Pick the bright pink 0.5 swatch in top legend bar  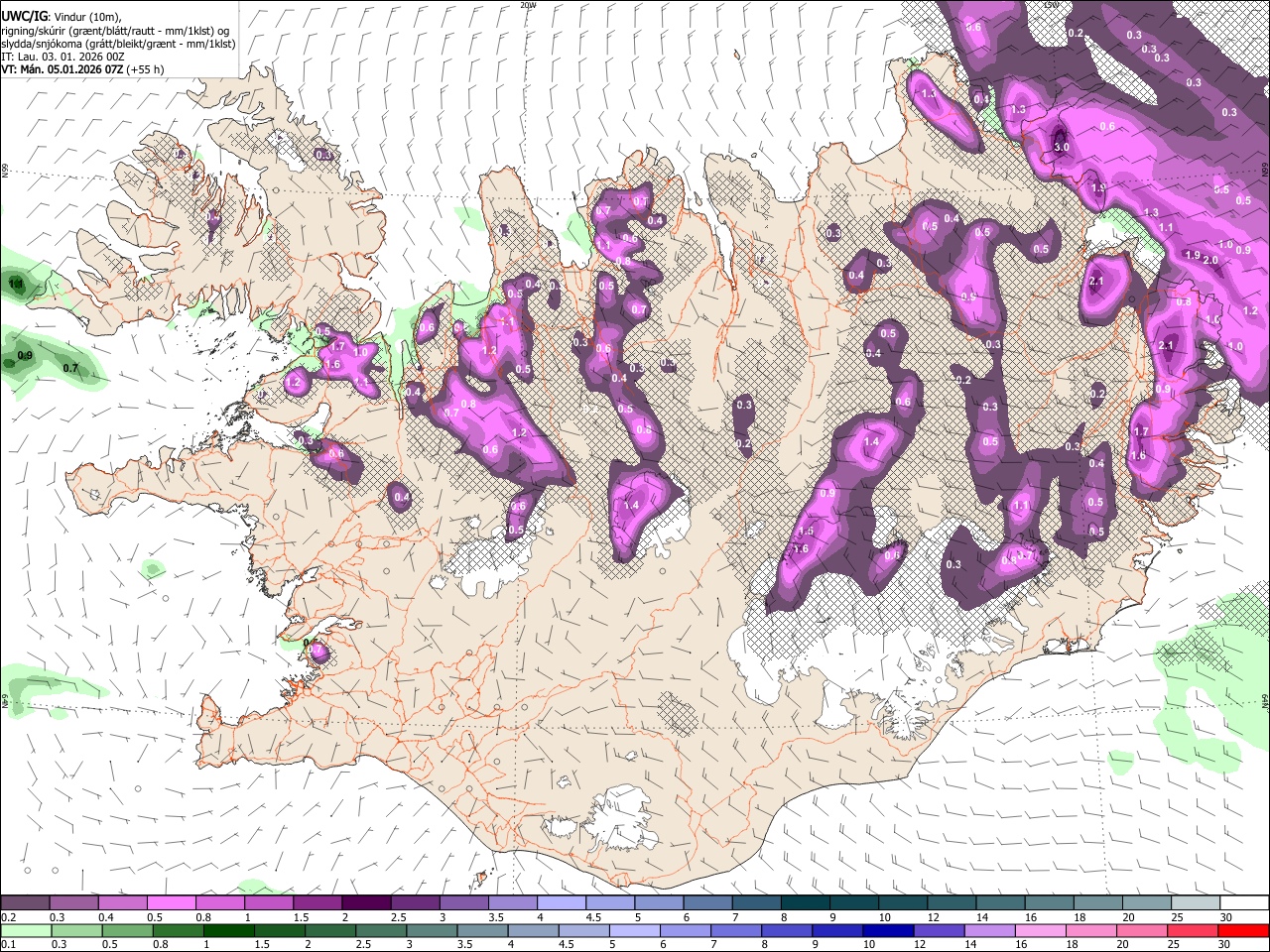click(171, 903)
